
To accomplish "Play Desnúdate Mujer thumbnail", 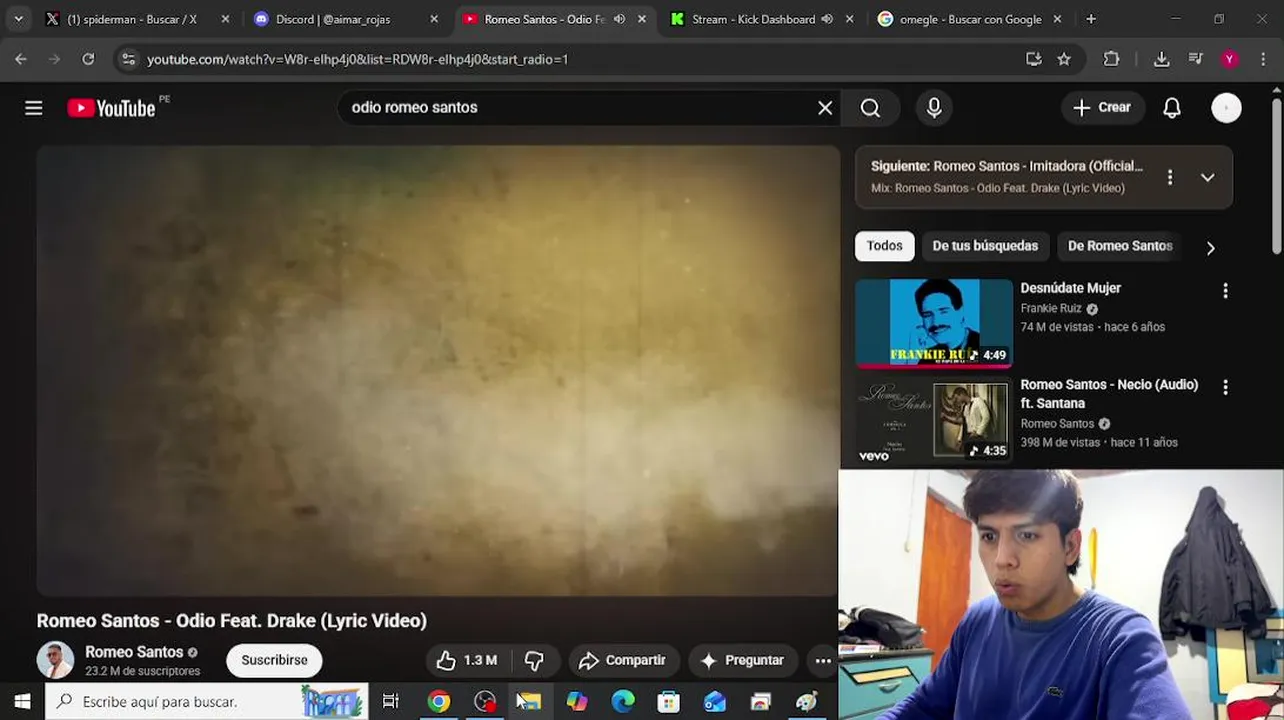I will point(934,323).
